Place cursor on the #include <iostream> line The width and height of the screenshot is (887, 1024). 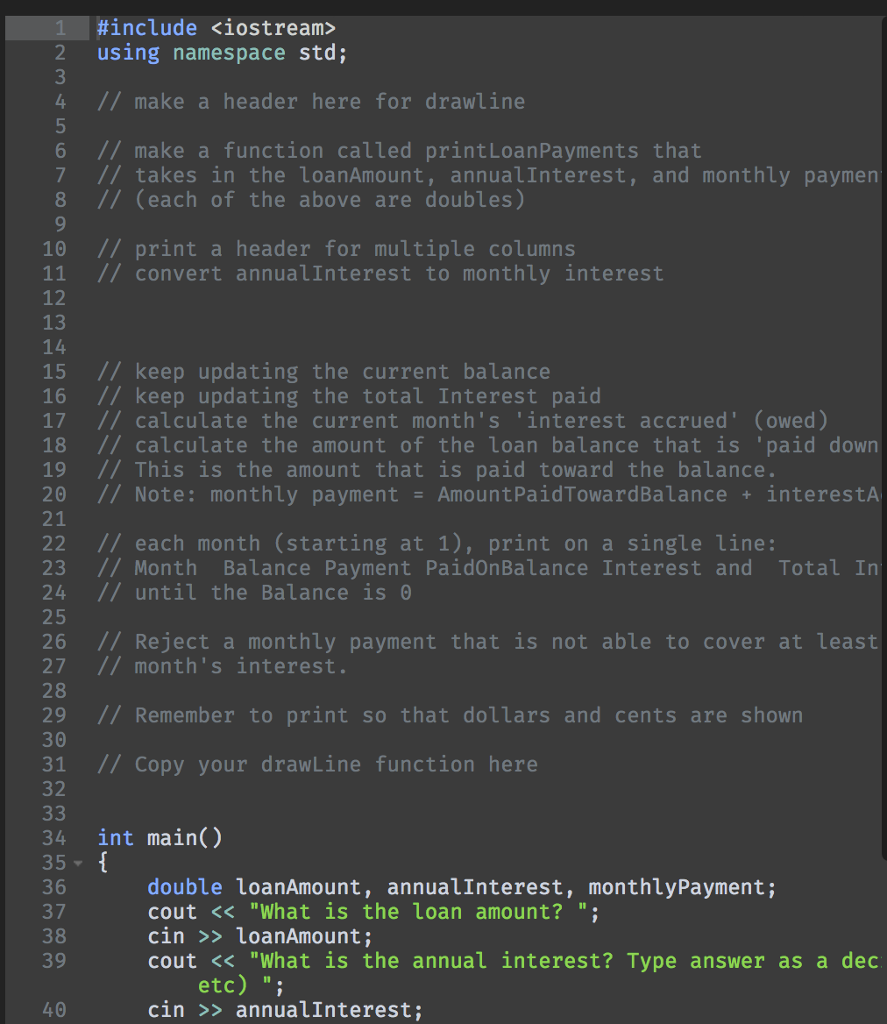[x=216, y=28]
